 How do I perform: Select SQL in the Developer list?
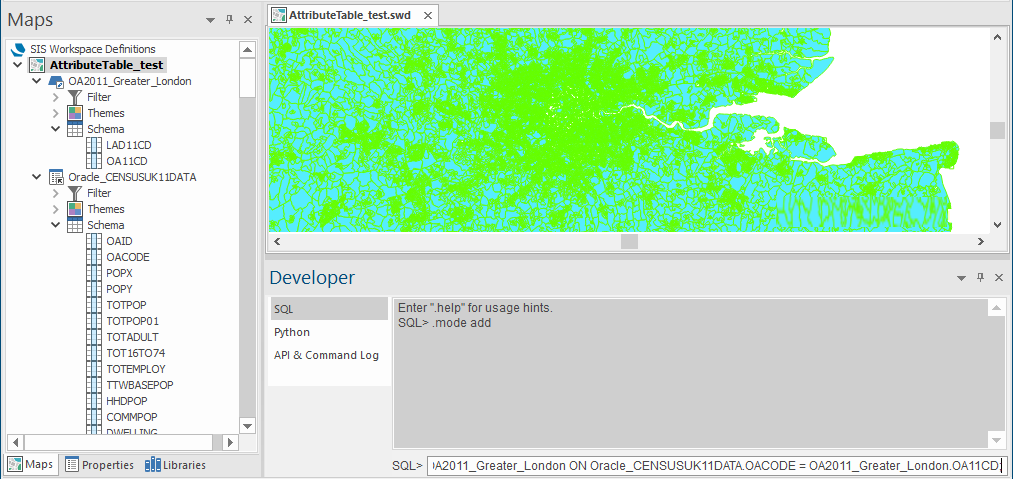point(329,309)
